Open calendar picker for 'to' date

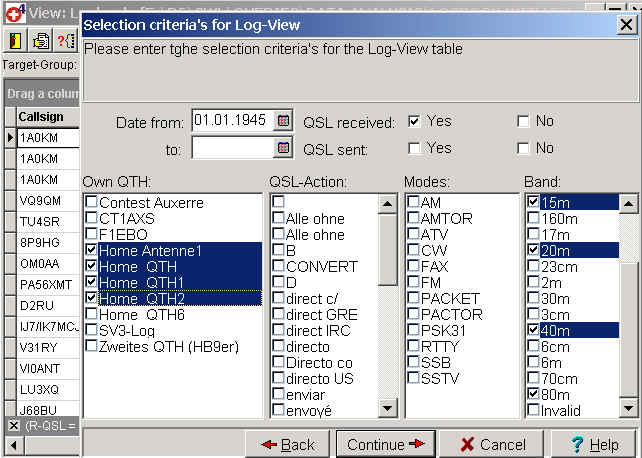click(283, 148)
